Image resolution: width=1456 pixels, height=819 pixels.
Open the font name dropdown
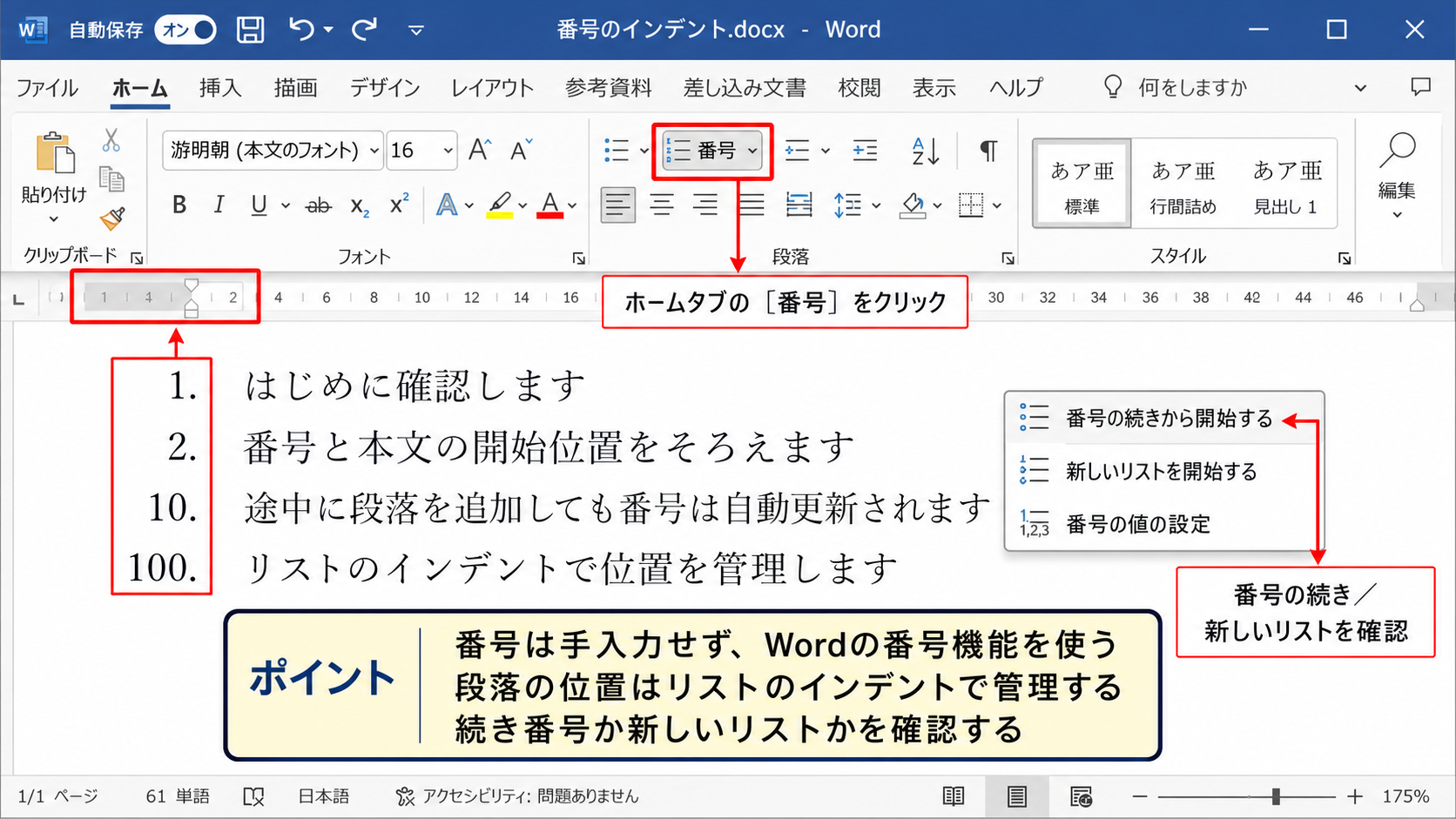(374, 151)
